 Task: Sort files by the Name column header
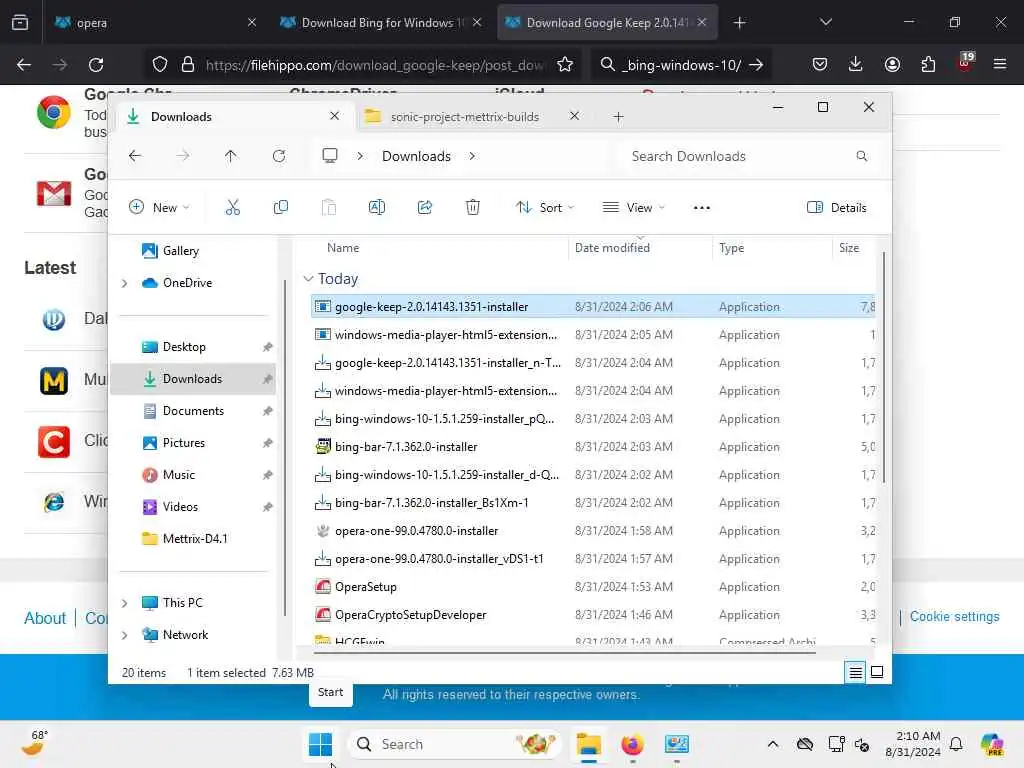(x=343, y=248)
